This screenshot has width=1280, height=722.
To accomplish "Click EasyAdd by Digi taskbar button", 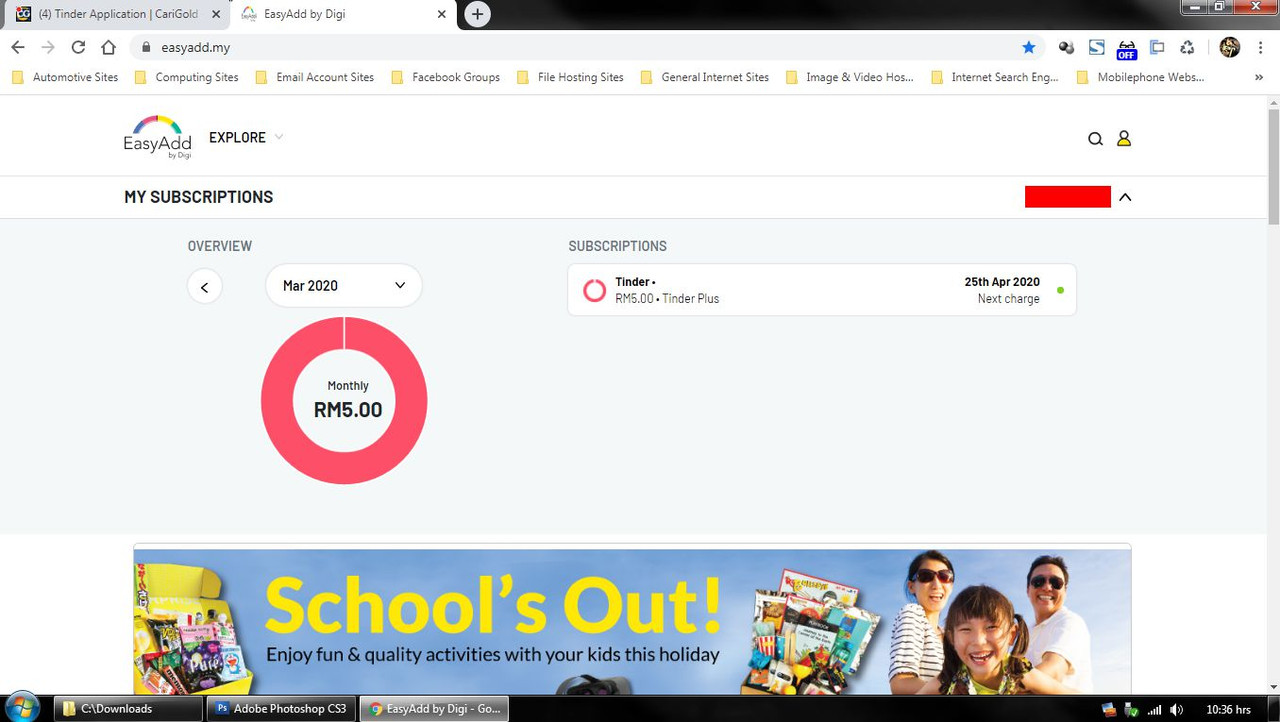I will point(434,709).
